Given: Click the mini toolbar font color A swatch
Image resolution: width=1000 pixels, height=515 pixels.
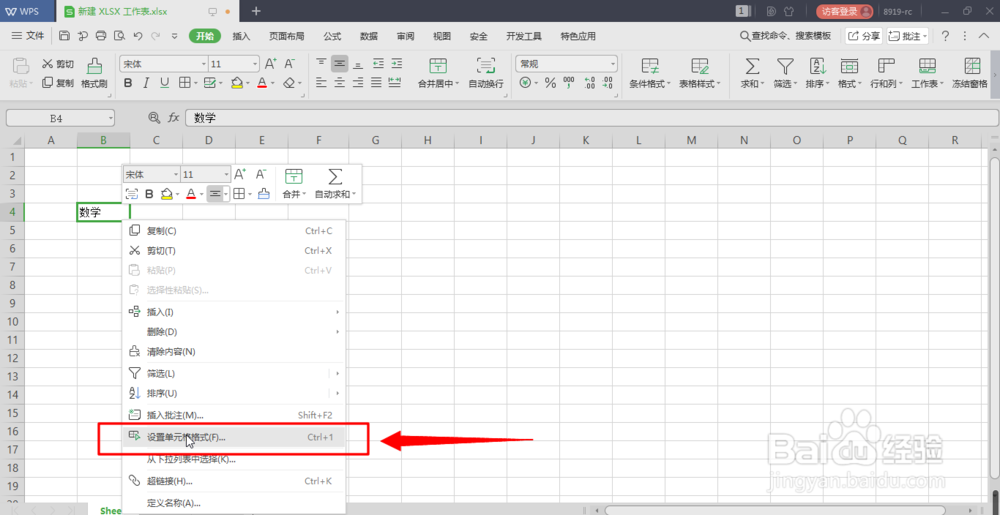Looking at the screenshot, I should 191,194.
